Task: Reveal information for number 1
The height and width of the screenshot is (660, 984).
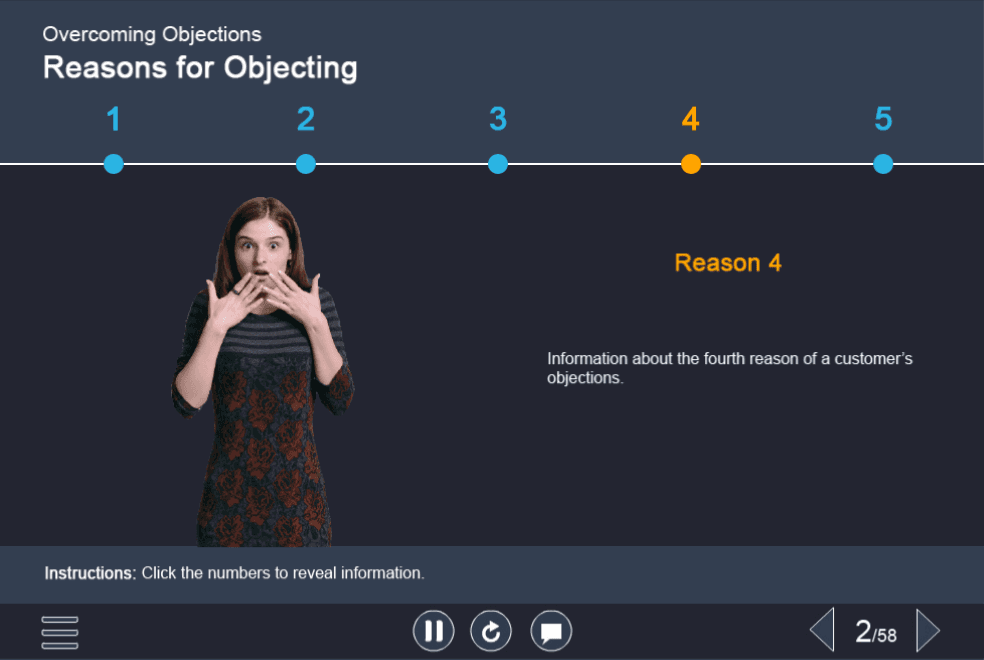Action: (x=113, y=119)
